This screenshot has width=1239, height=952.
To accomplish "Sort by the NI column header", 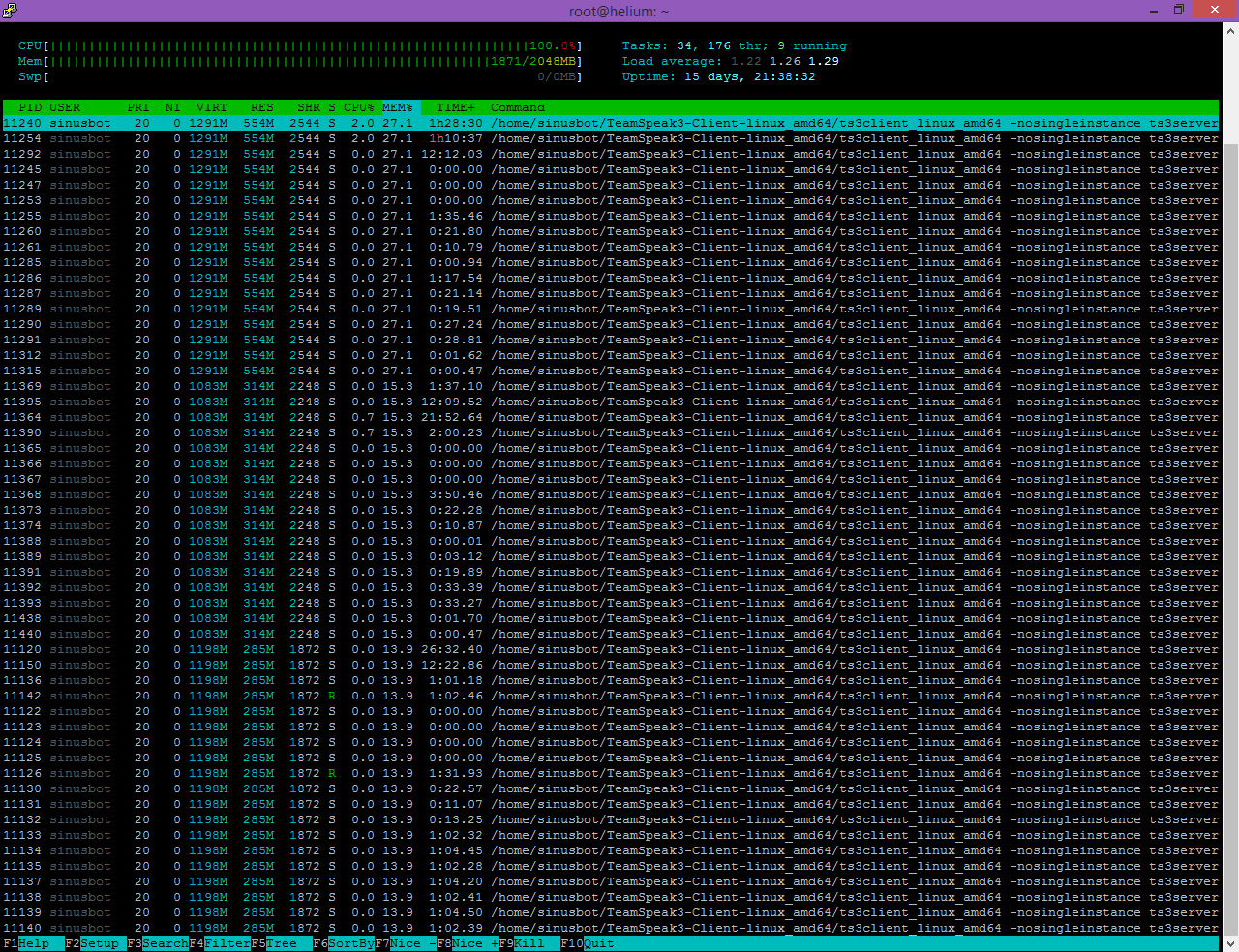I will [x=173, y=107].
